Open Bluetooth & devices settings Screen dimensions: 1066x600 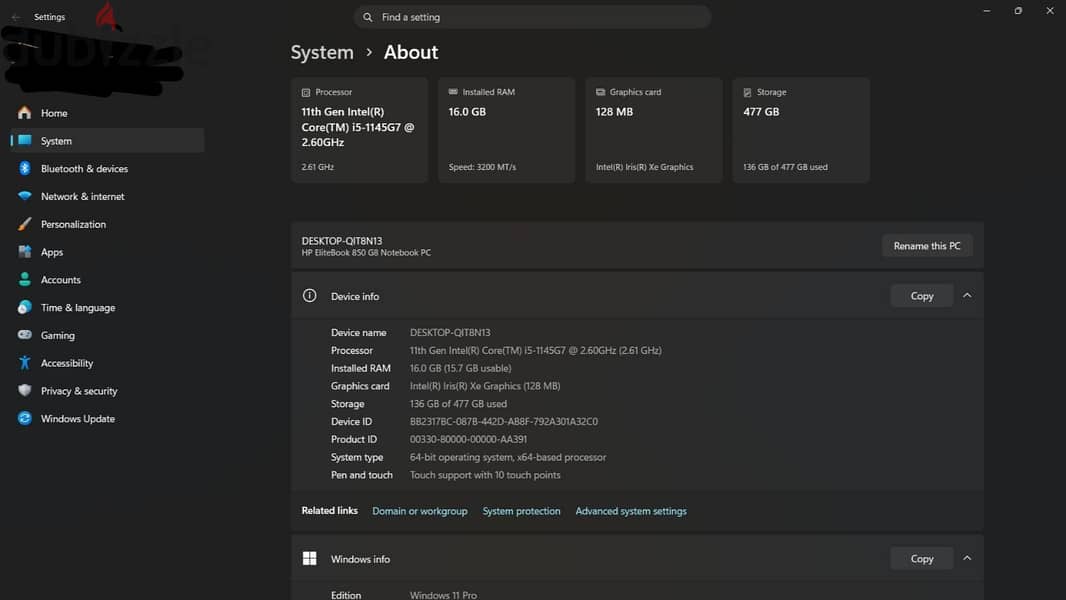point(107,169)
